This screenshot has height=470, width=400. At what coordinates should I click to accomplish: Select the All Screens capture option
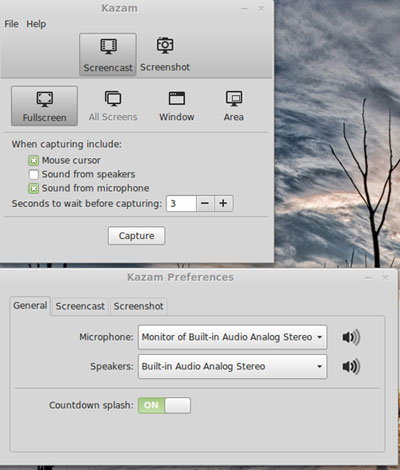[113, 106]
